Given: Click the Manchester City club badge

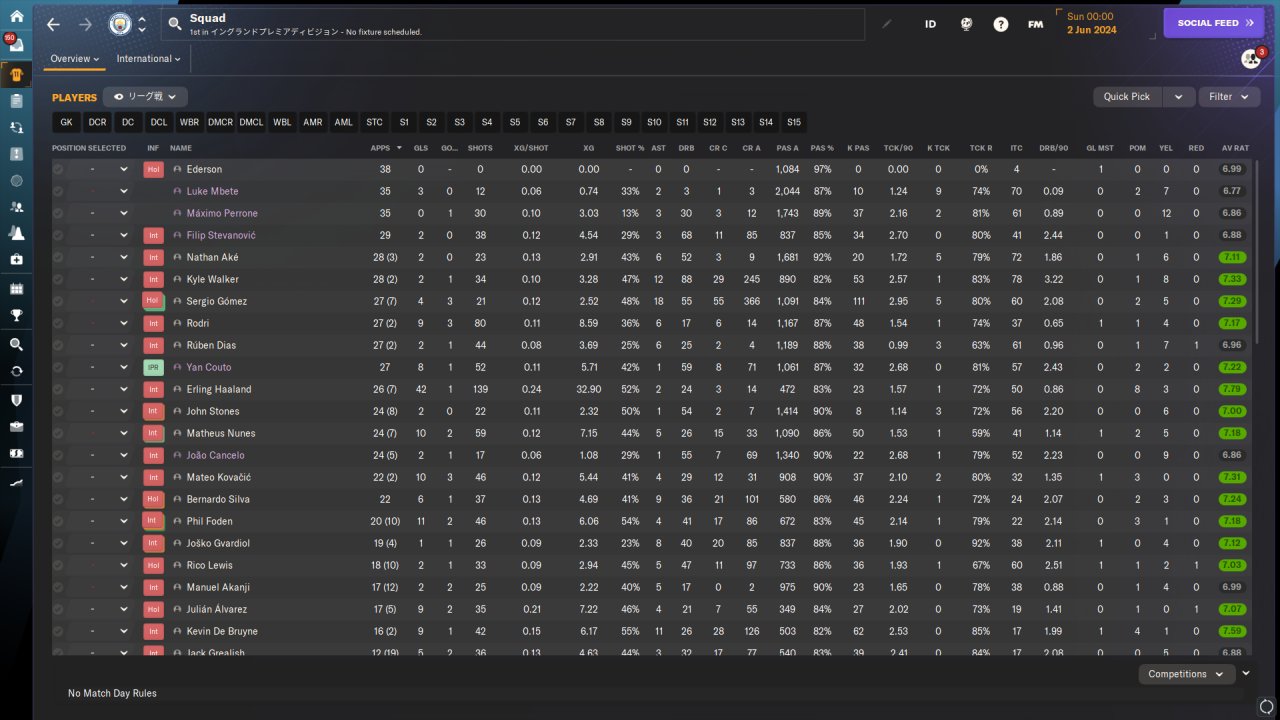Looking at the screenshot, I should coord(119,24).
